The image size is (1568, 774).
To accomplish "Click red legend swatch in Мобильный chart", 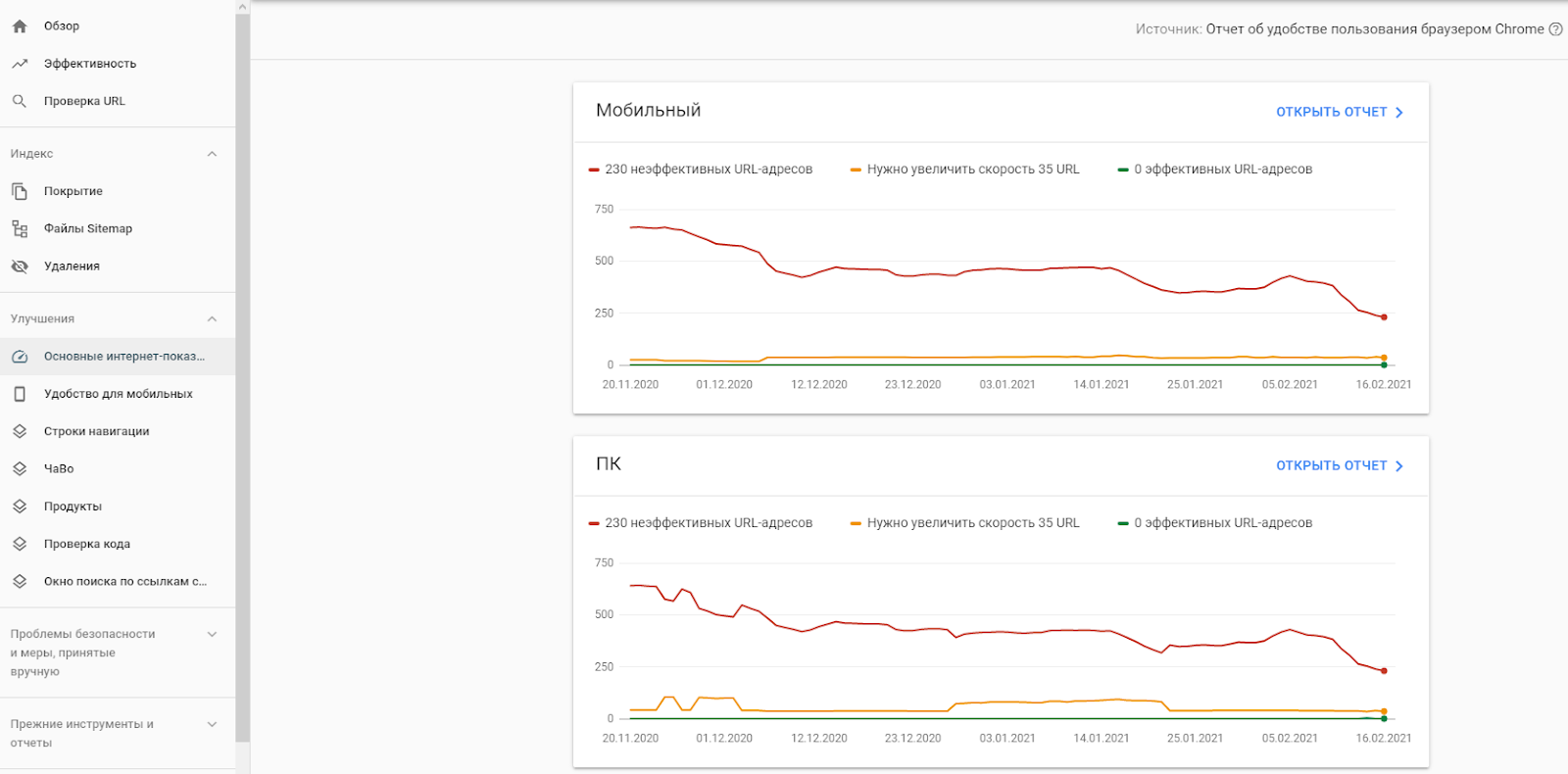I will coord(594,169).
